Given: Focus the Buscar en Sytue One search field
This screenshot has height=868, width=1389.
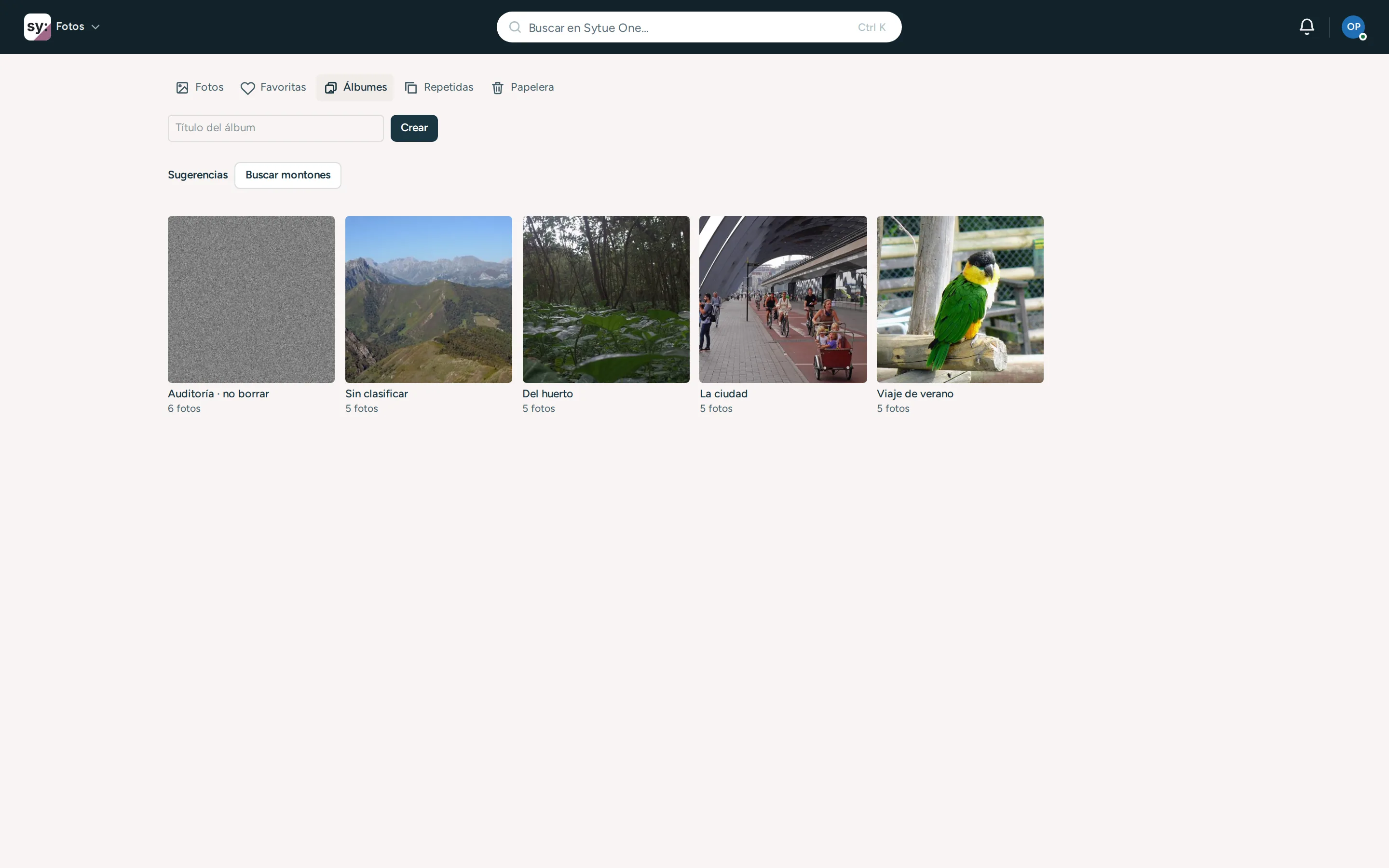Looking at the screenshot, I should click(x=698, y=27).
